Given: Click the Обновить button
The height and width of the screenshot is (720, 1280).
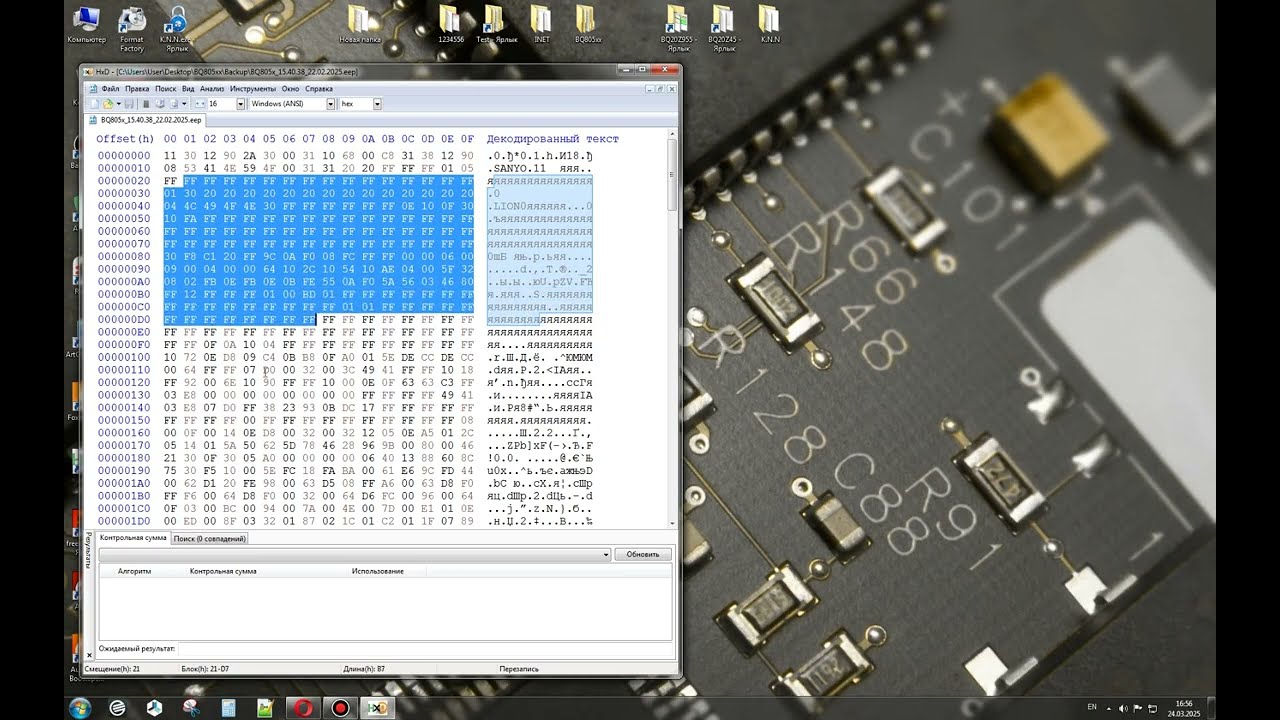Looking at the screenshot, I should [x=643, y=554].
